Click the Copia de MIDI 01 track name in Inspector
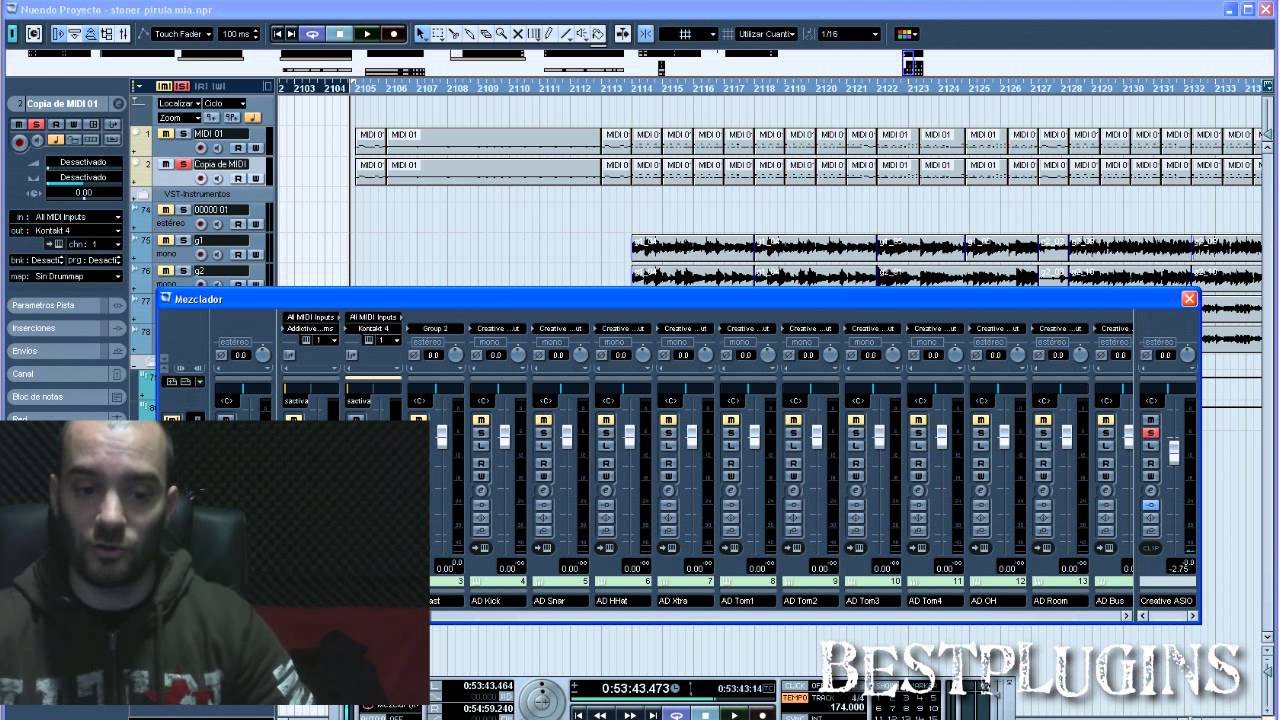1280x720 pixels. tap(62, 104)
